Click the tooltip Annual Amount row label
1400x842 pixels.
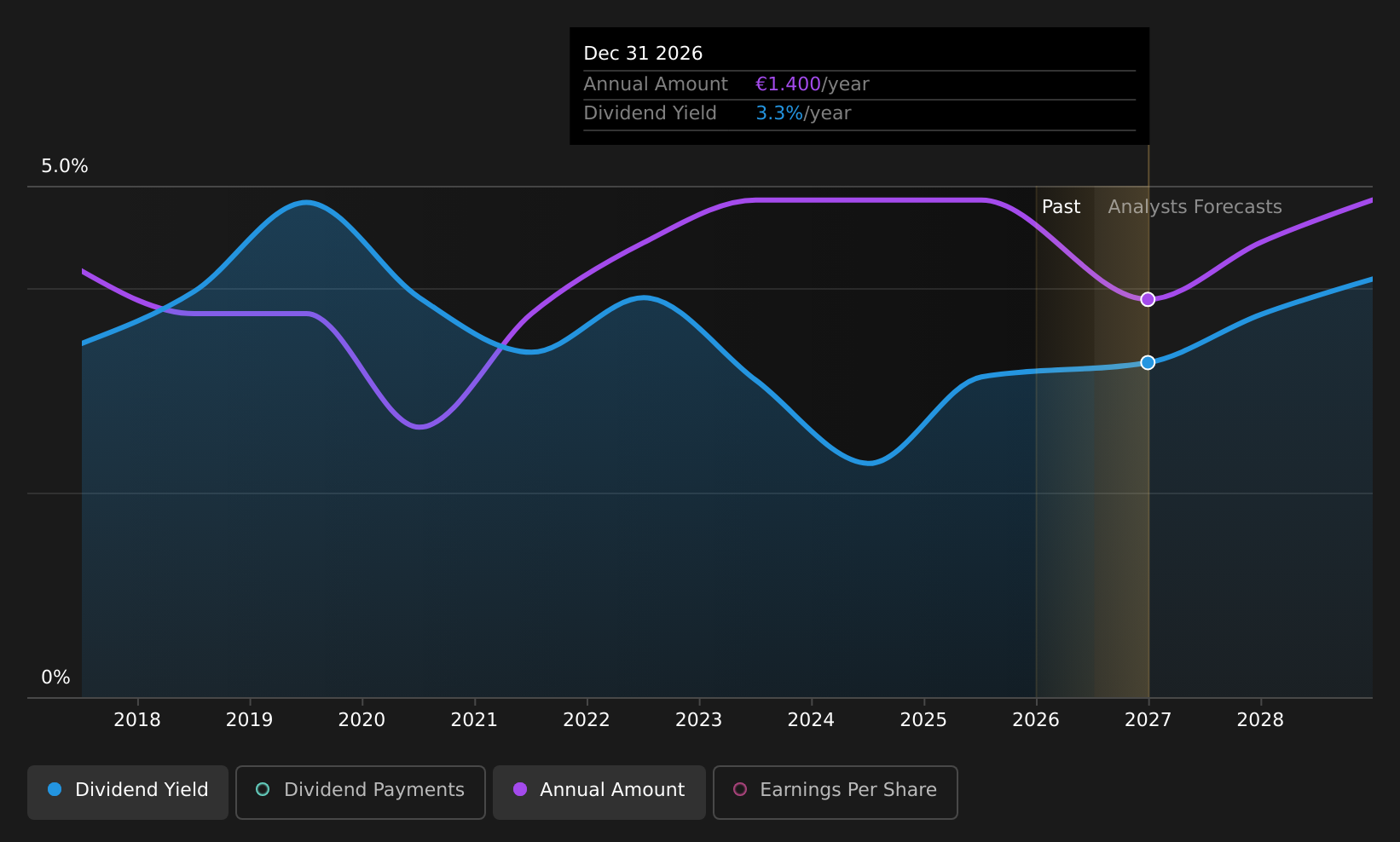(656, 84)
